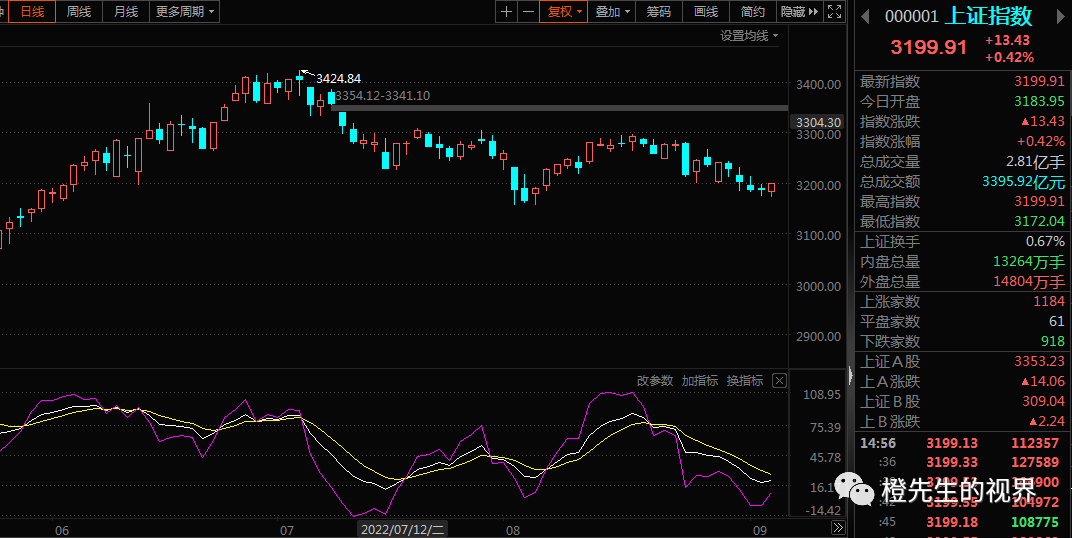
Task: Click 加指标 to add indicator
Action: 699,381
